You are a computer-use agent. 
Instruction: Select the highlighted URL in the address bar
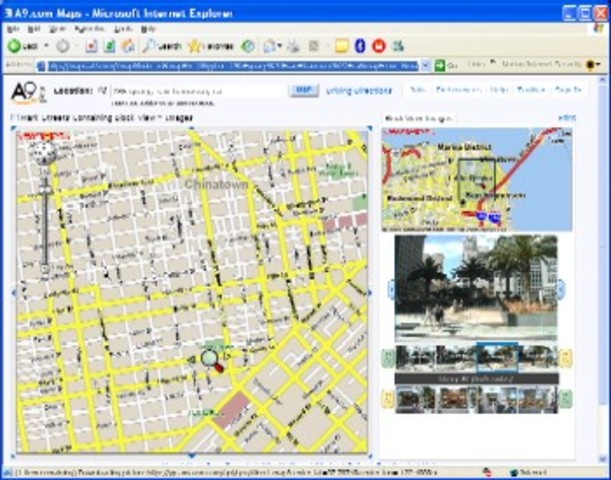click(233, 66)
